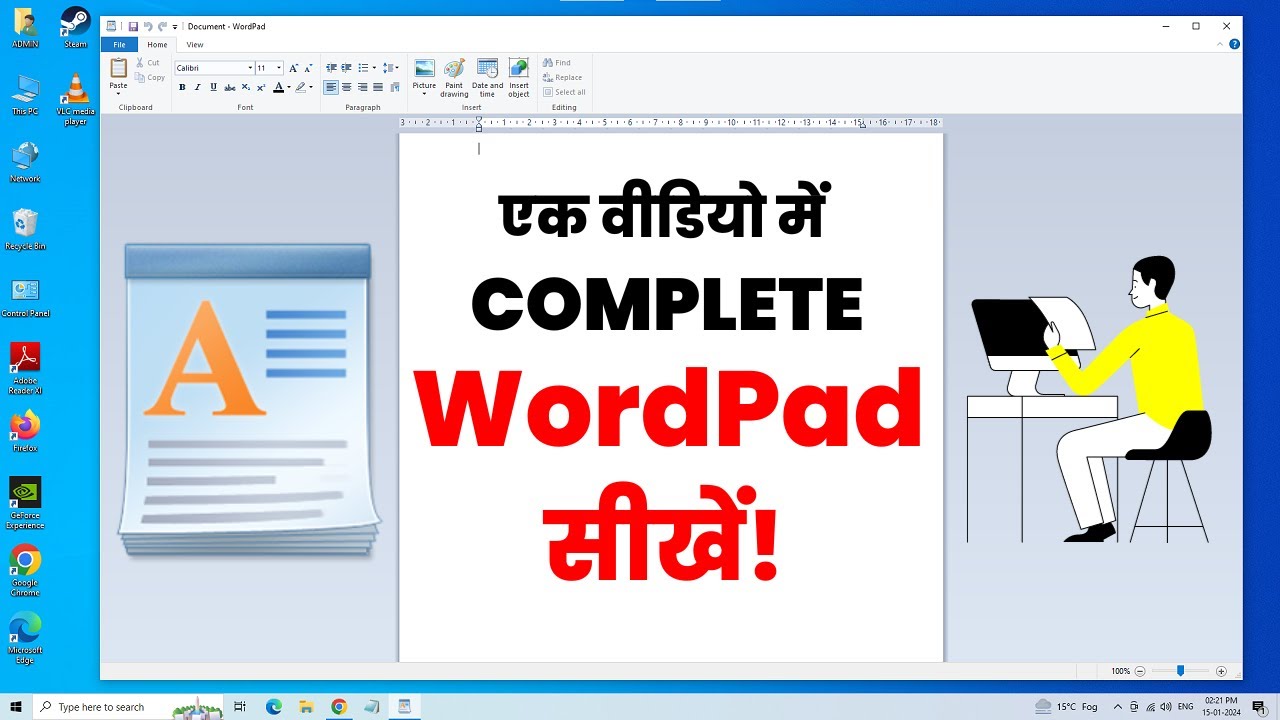This screenshot has height=720, width=1280.
Task: Apply the text color A swatch
Action: coord(278,87)
